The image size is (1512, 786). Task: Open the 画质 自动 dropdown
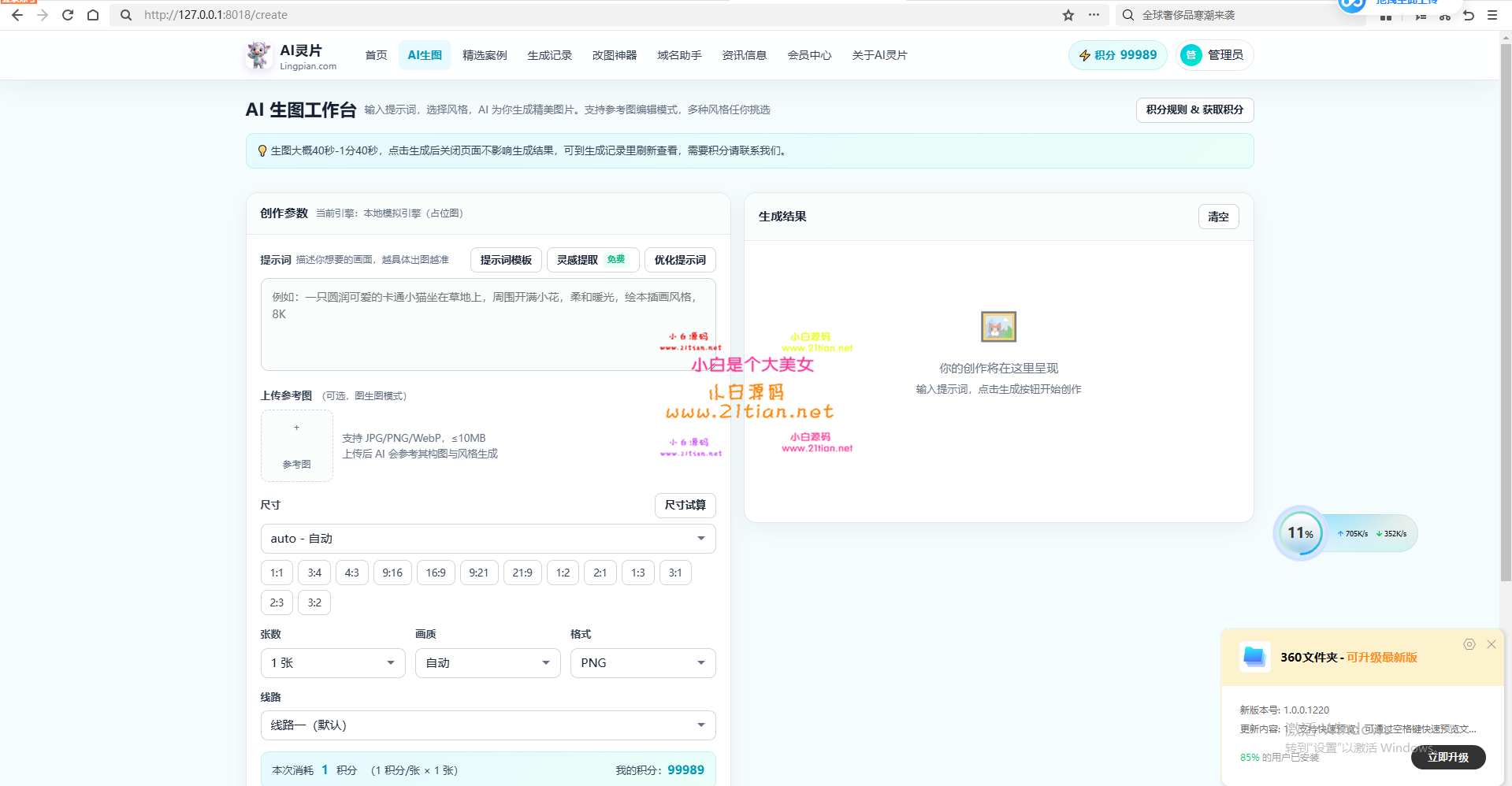[x=488, y=663]
